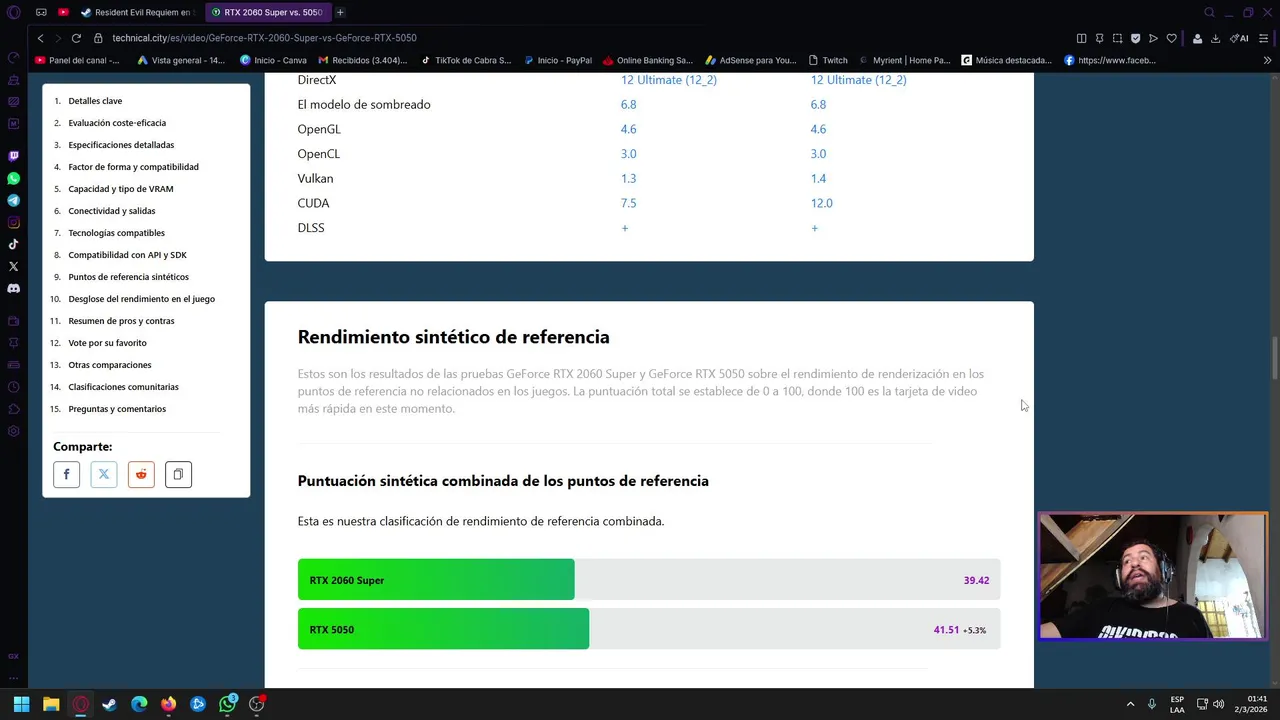Click the page vertical scrollbar thumb
The width and height of the screenshot is (1280, 720).
point(1274,359)
